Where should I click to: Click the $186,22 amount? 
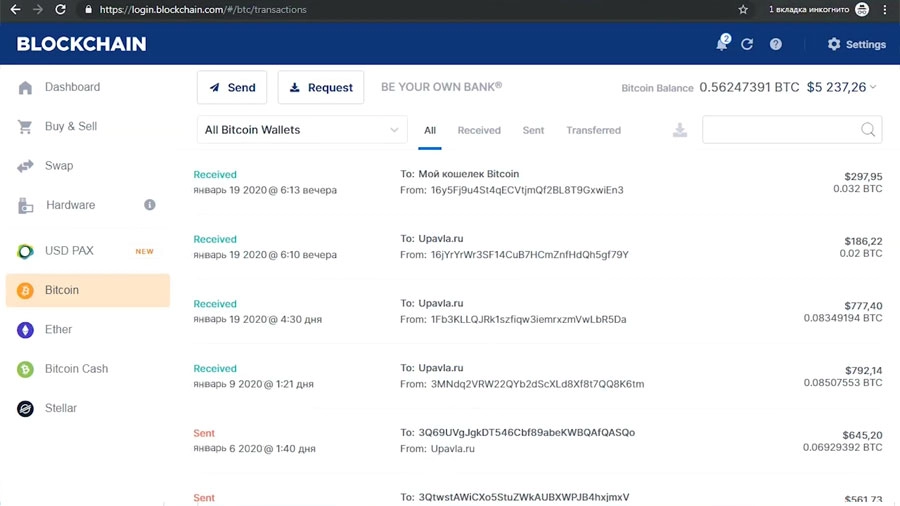point(863,242)
